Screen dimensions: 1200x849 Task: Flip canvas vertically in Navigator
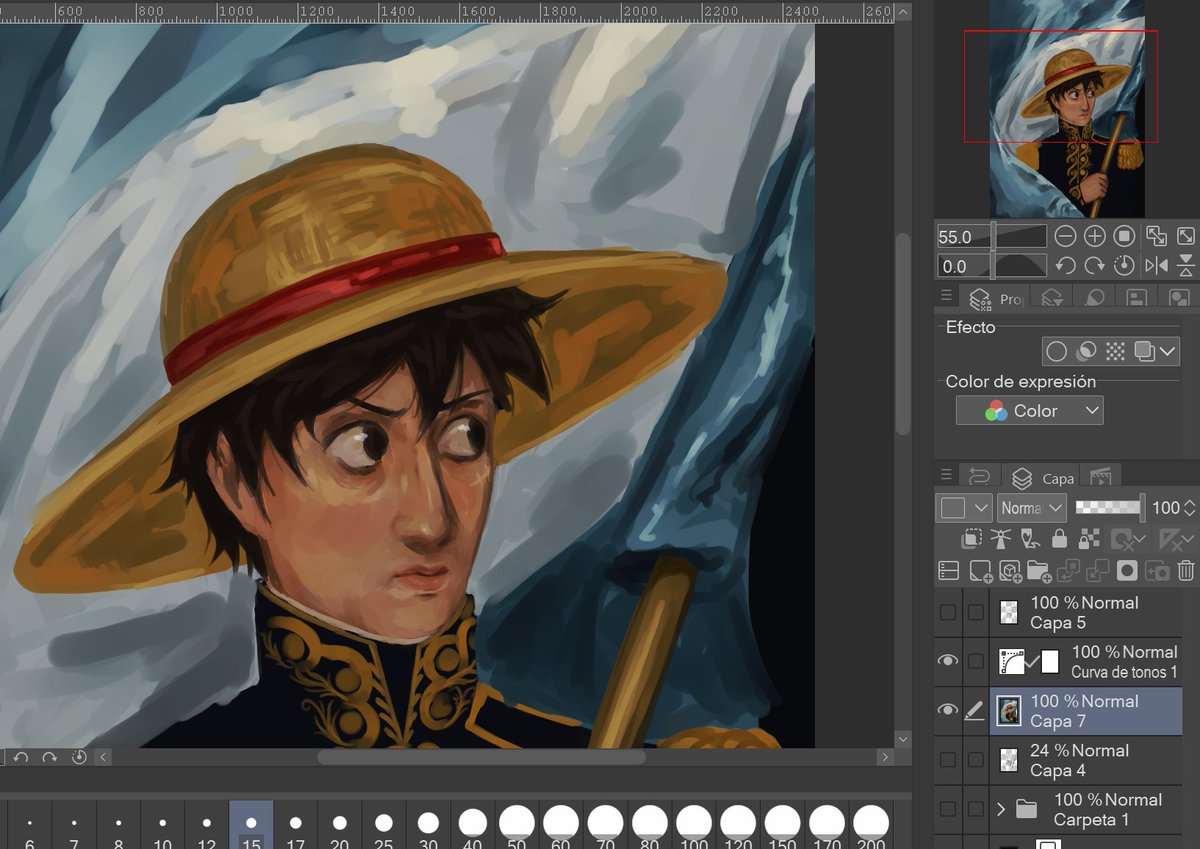1186,266
